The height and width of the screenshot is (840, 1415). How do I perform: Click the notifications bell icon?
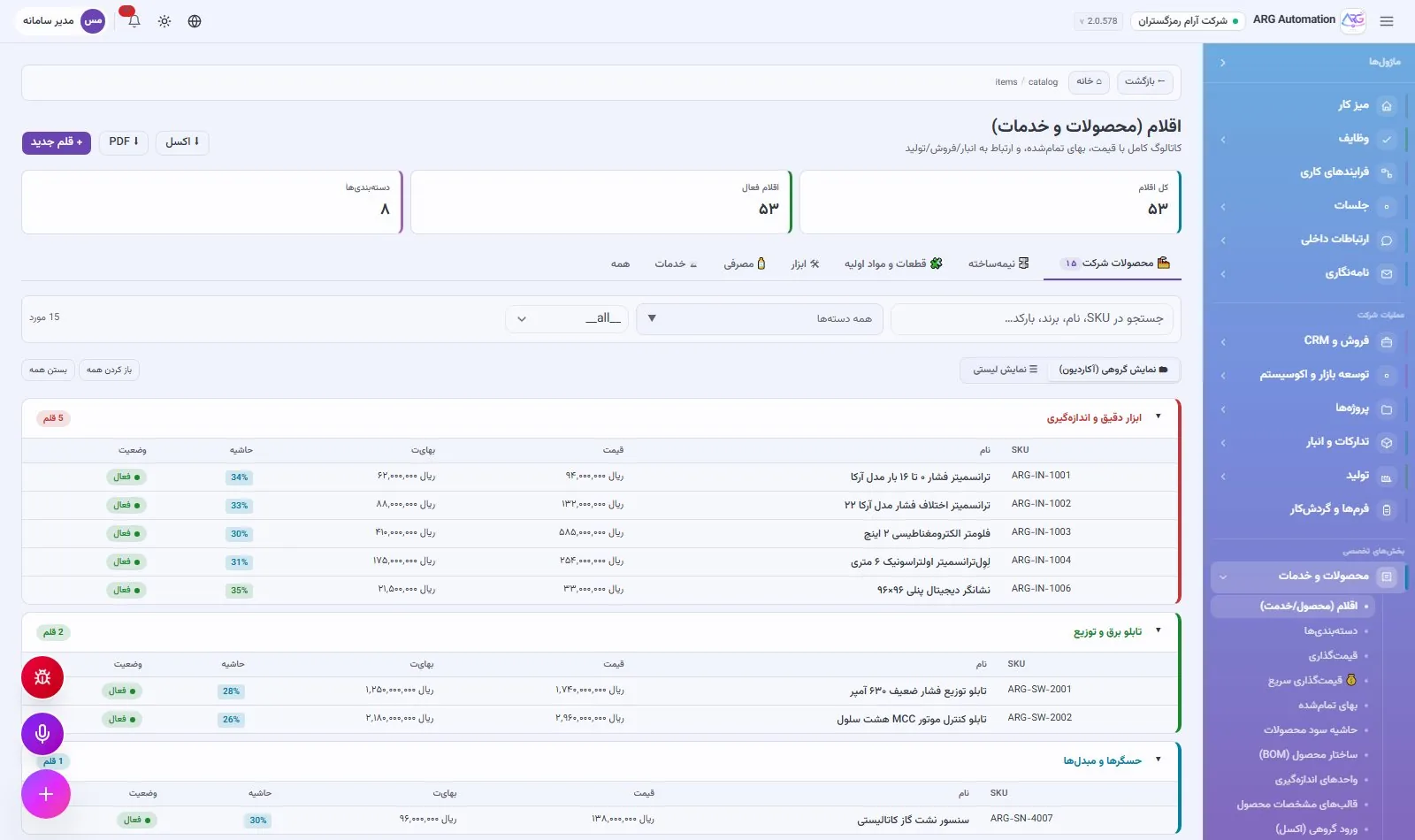click(134, 20)
